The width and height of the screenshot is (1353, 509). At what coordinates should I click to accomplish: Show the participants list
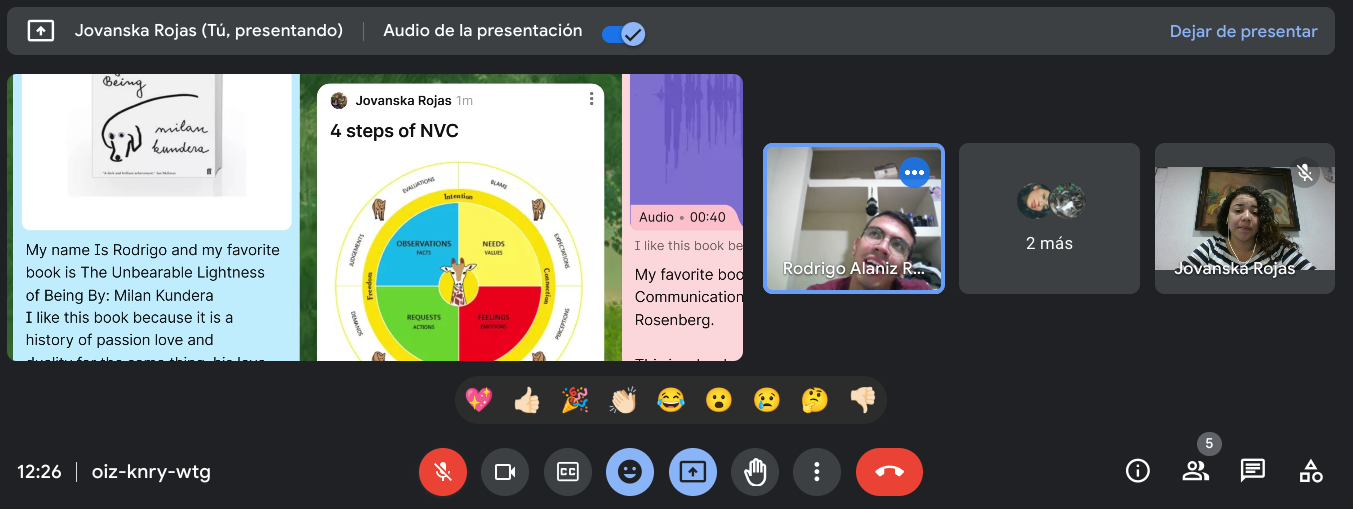(x=1195, y=471)
